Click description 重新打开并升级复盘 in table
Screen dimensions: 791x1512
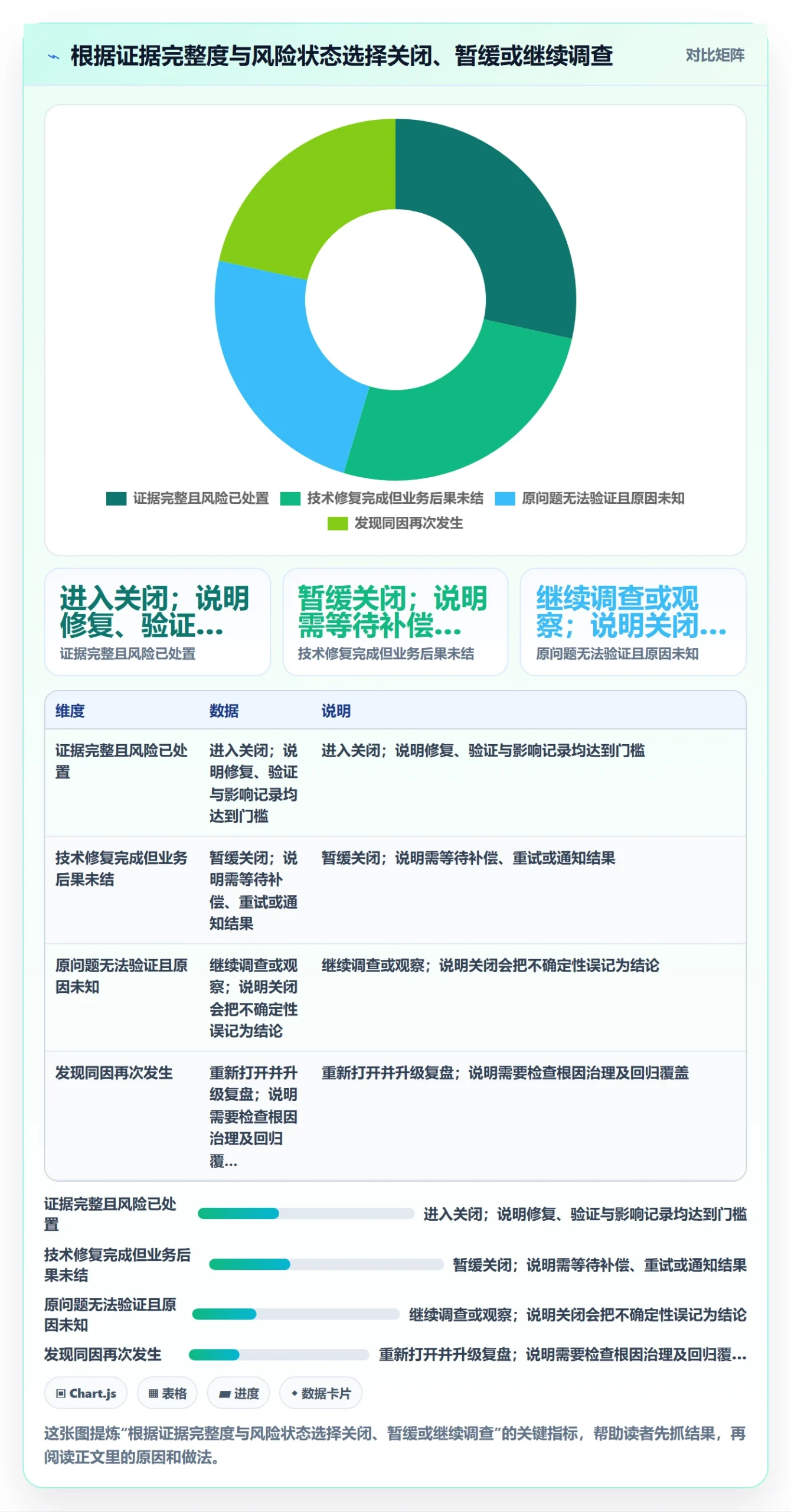[505, 1073]
